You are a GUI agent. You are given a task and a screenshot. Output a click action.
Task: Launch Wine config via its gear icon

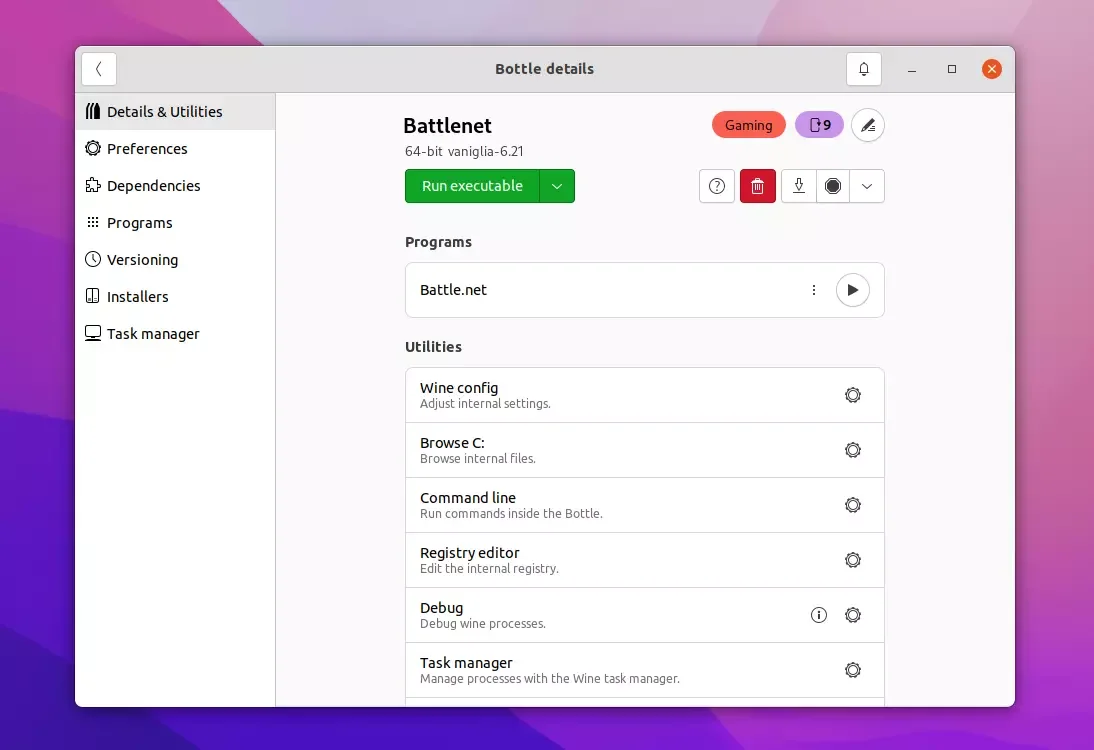pyautogui.click(x=853, y=395)
